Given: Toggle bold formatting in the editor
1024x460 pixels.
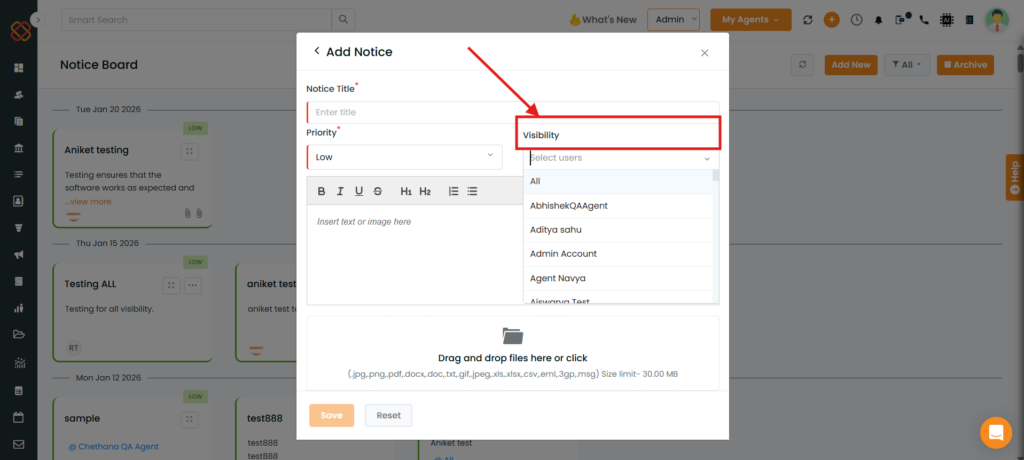Looking at the screenshot, I should pos(321,191).
